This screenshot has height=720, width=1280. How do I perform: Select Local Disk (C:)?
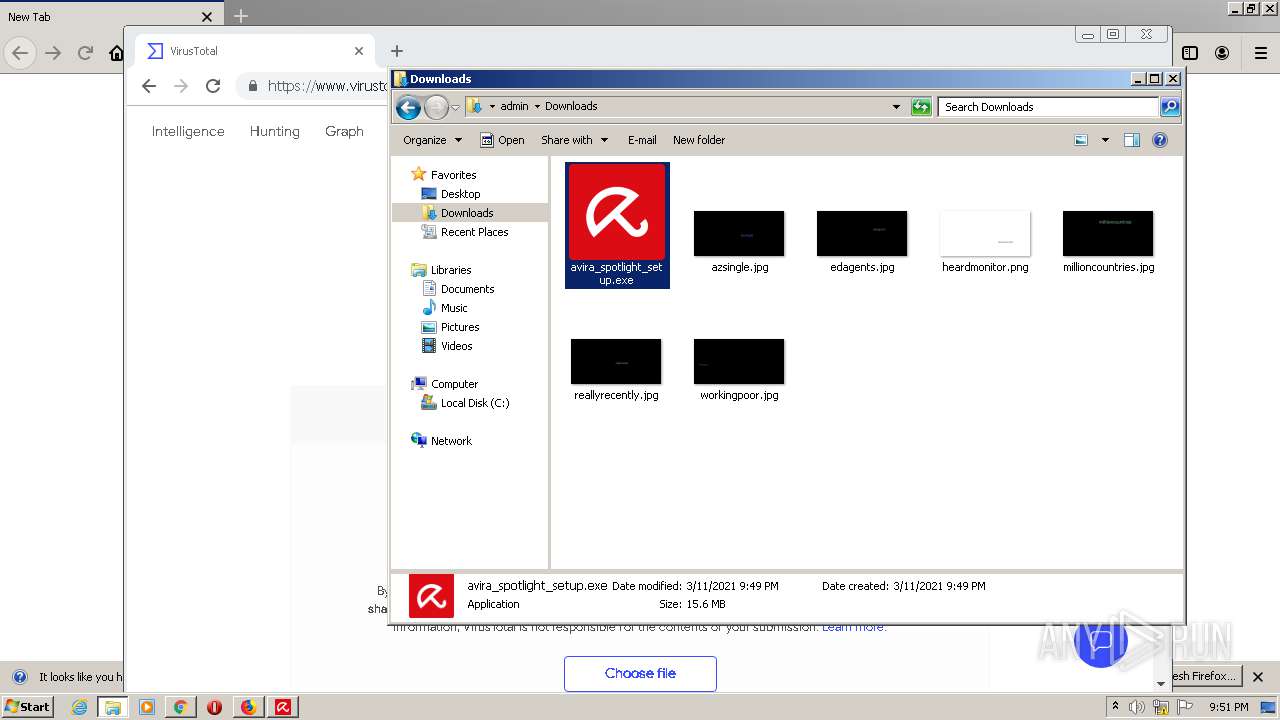coord(475,403)
